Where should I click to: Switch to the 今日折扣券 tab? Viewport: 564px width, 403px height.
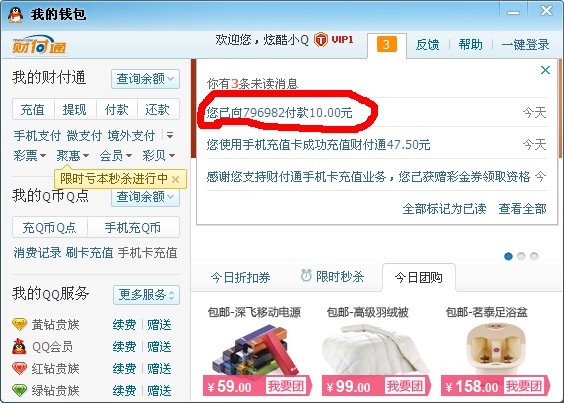(x=241, y=277)
